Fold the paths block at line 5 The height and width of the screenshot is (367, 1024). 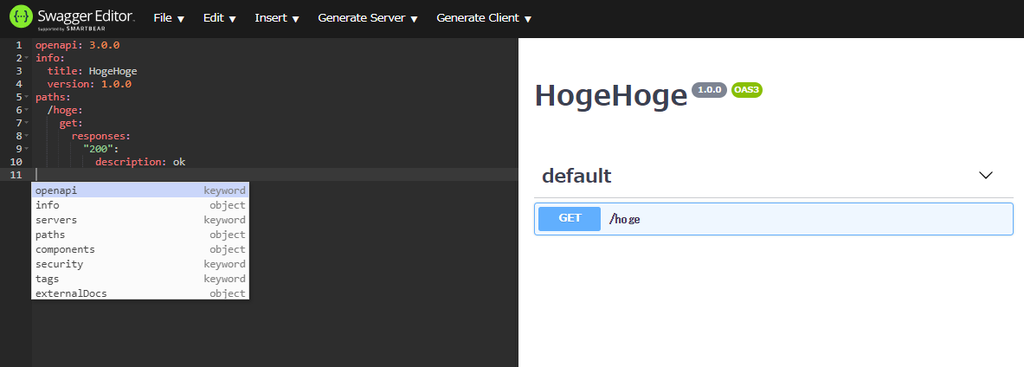[27, 97]
